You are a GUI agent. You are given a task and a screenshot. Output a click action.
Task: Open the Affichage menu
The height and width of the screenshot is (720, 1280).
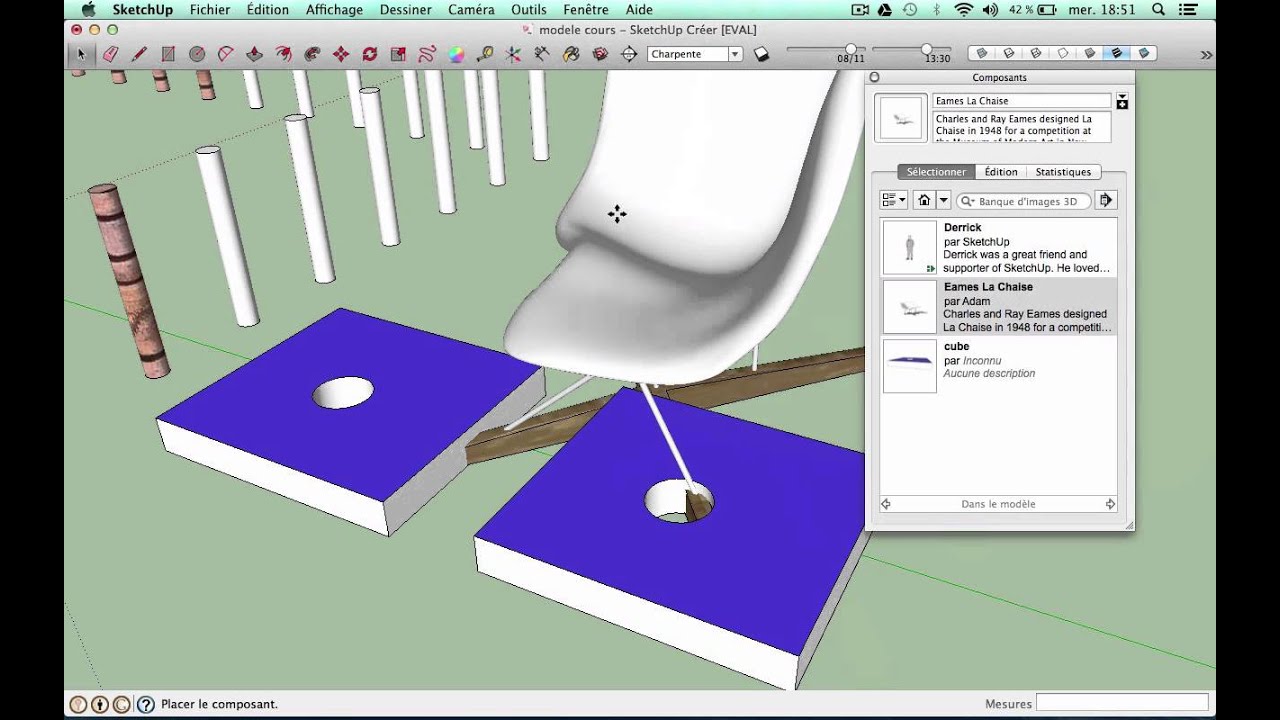[x=334, y=10]
